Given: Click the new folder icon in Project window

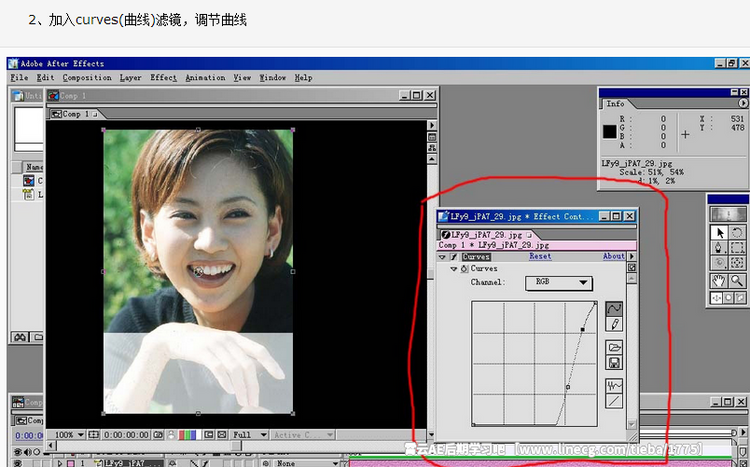Looking at the screenshot, I should pyautogui.click(x=38, y=337).
